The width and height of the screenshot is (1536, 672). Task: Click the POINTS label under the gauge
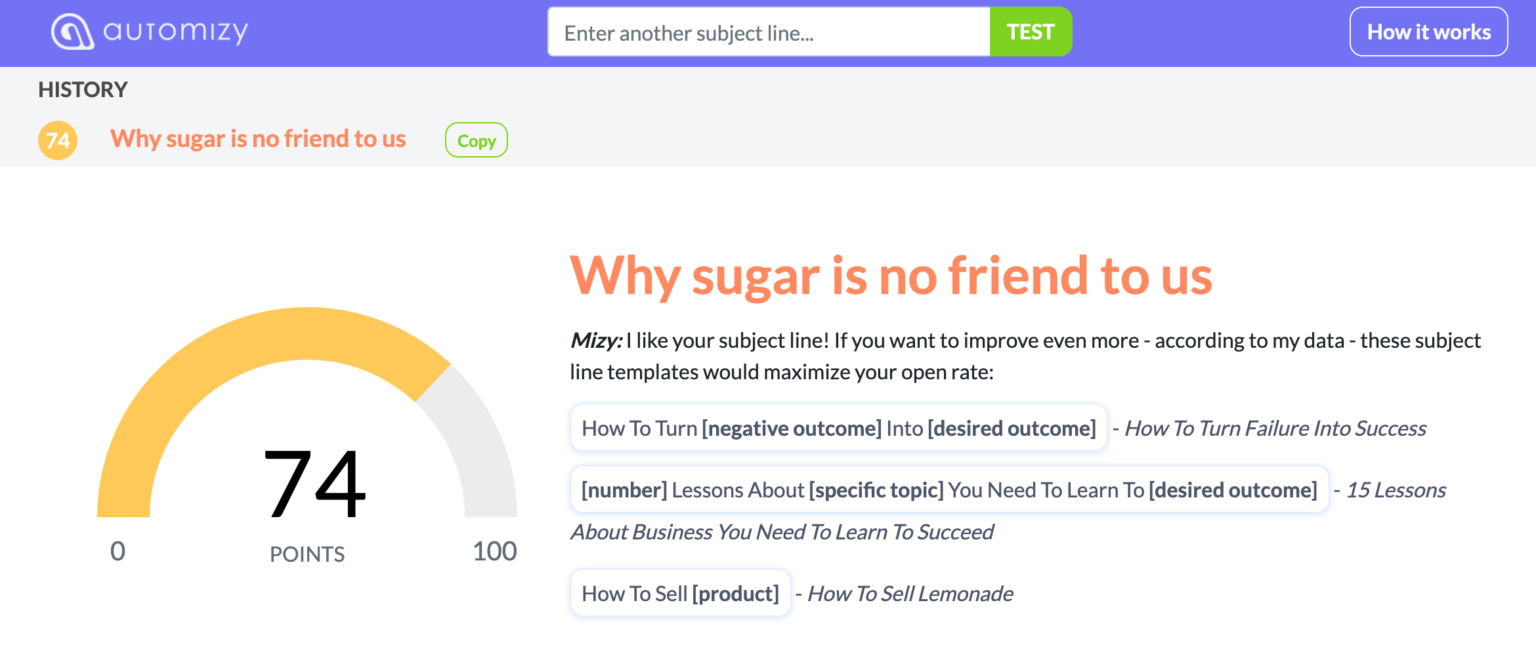[x=307, y=555]
